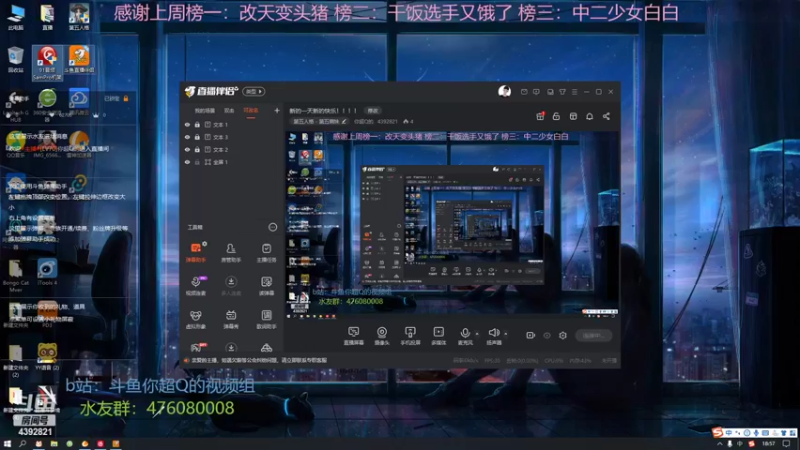This screenshot has height=450, width=800.
Task: Click the start-stream button at bottom right
Action: point(594,335)
